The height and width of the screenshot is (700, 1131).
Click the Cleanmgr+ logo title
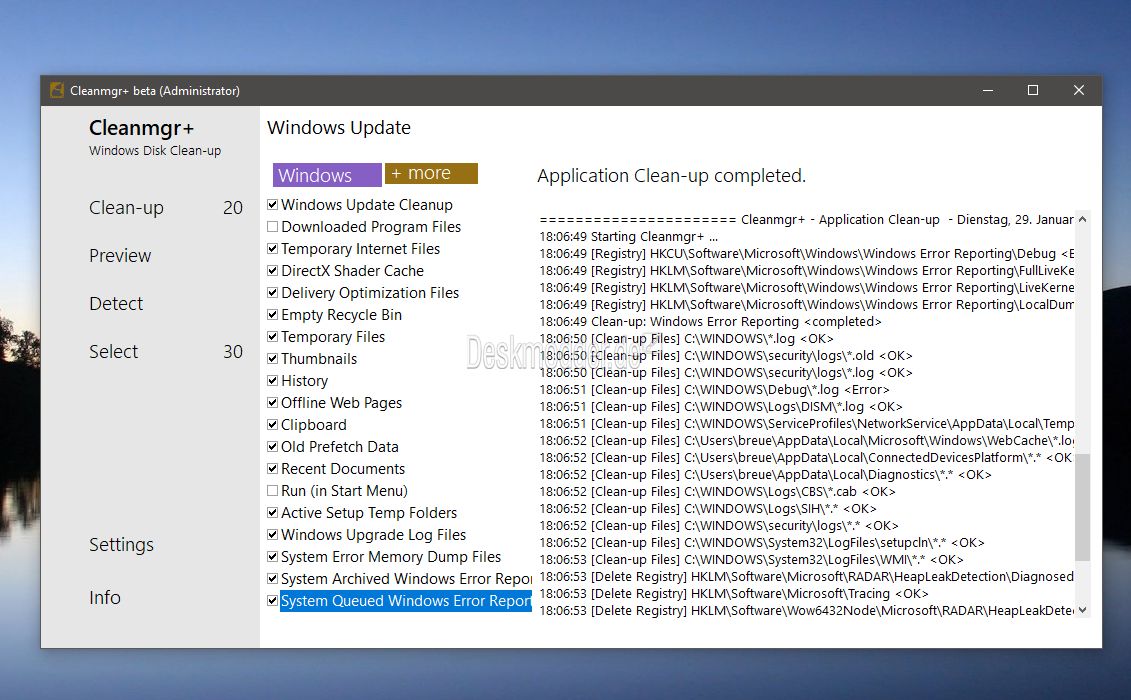click(x=141, y=128)
